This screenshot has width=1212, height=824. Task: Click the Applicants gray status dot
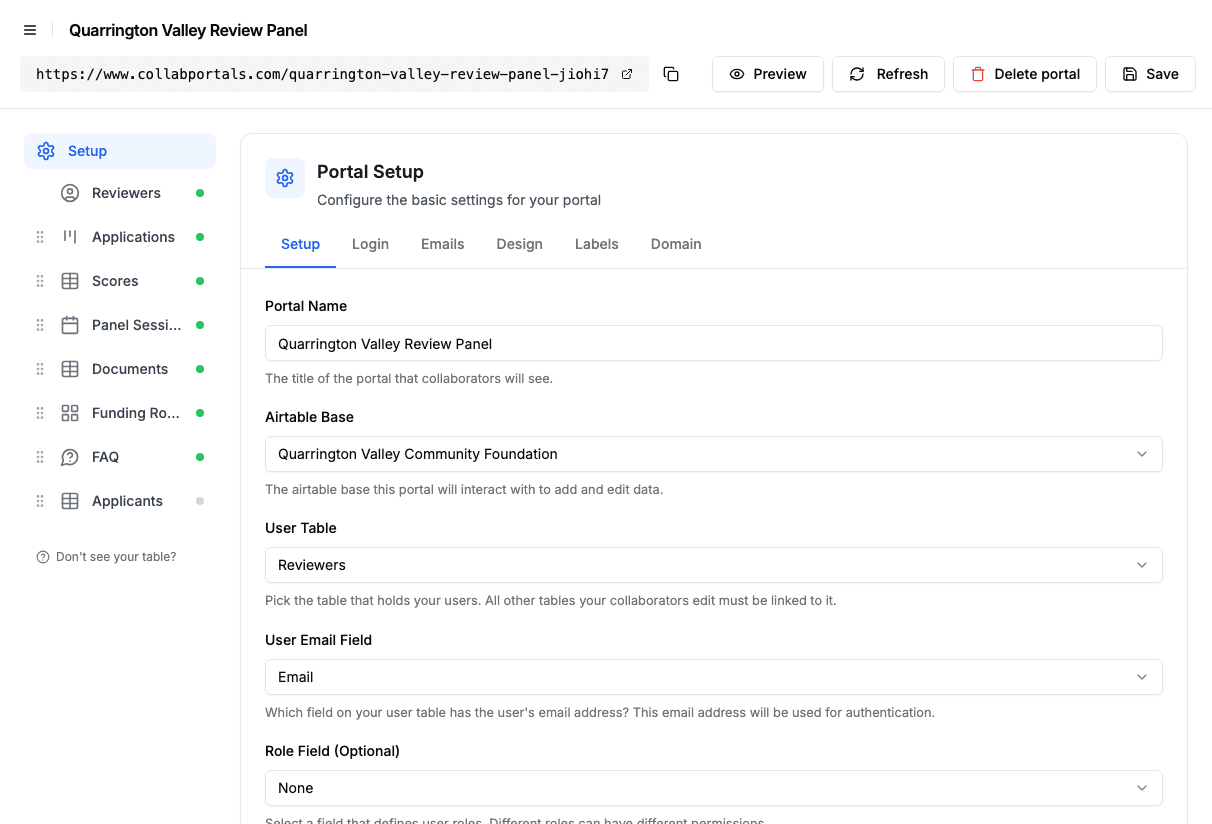(200, 501)
